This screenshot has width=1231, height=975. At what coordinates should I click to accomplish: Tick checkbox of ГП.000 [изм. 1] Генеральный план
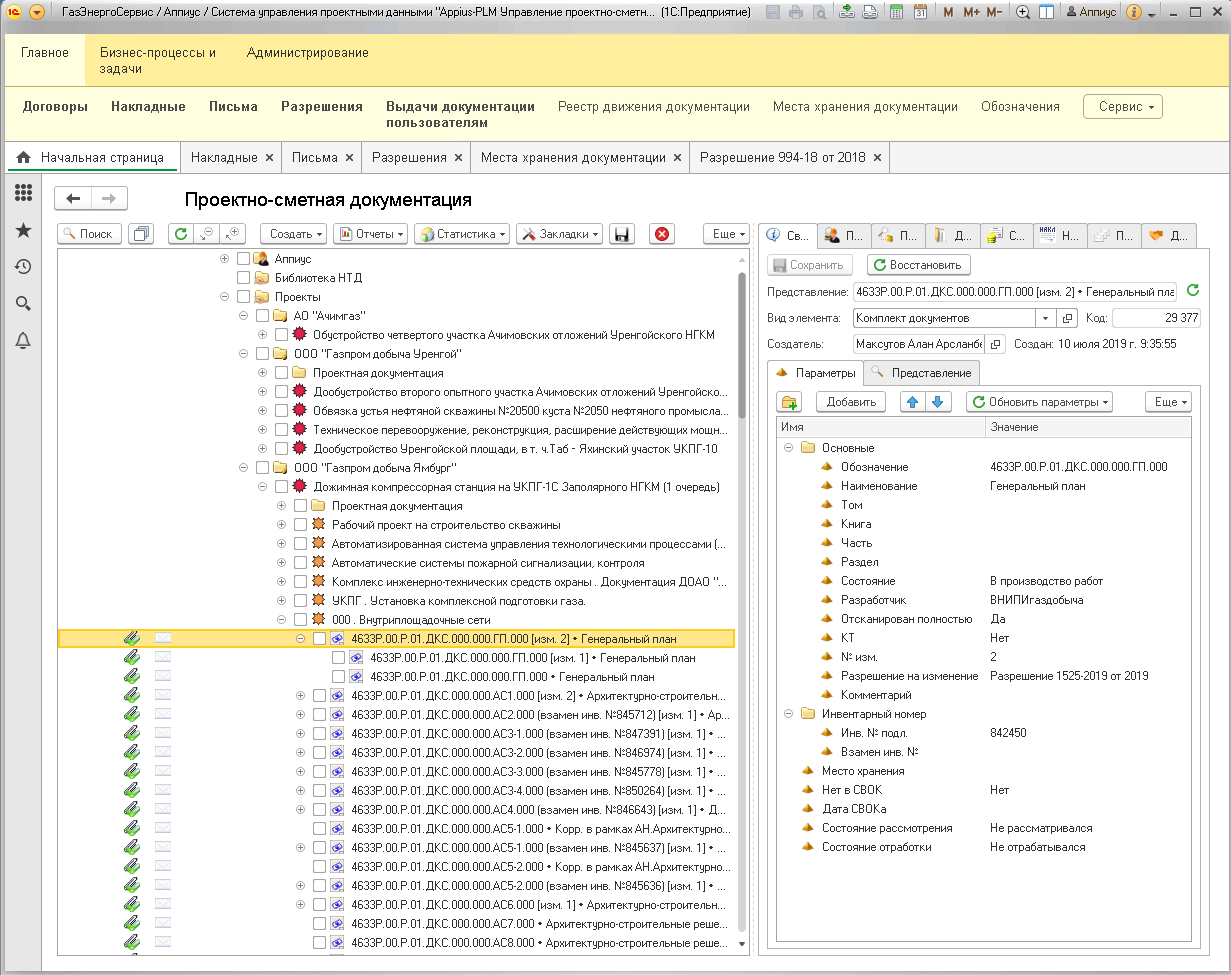point(338,658)
